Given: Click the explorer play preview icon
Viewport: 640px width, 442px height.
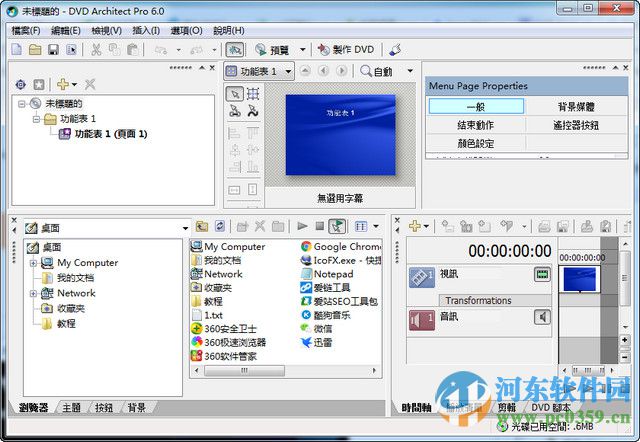Looking at the screenshot, I should [302, 226].
